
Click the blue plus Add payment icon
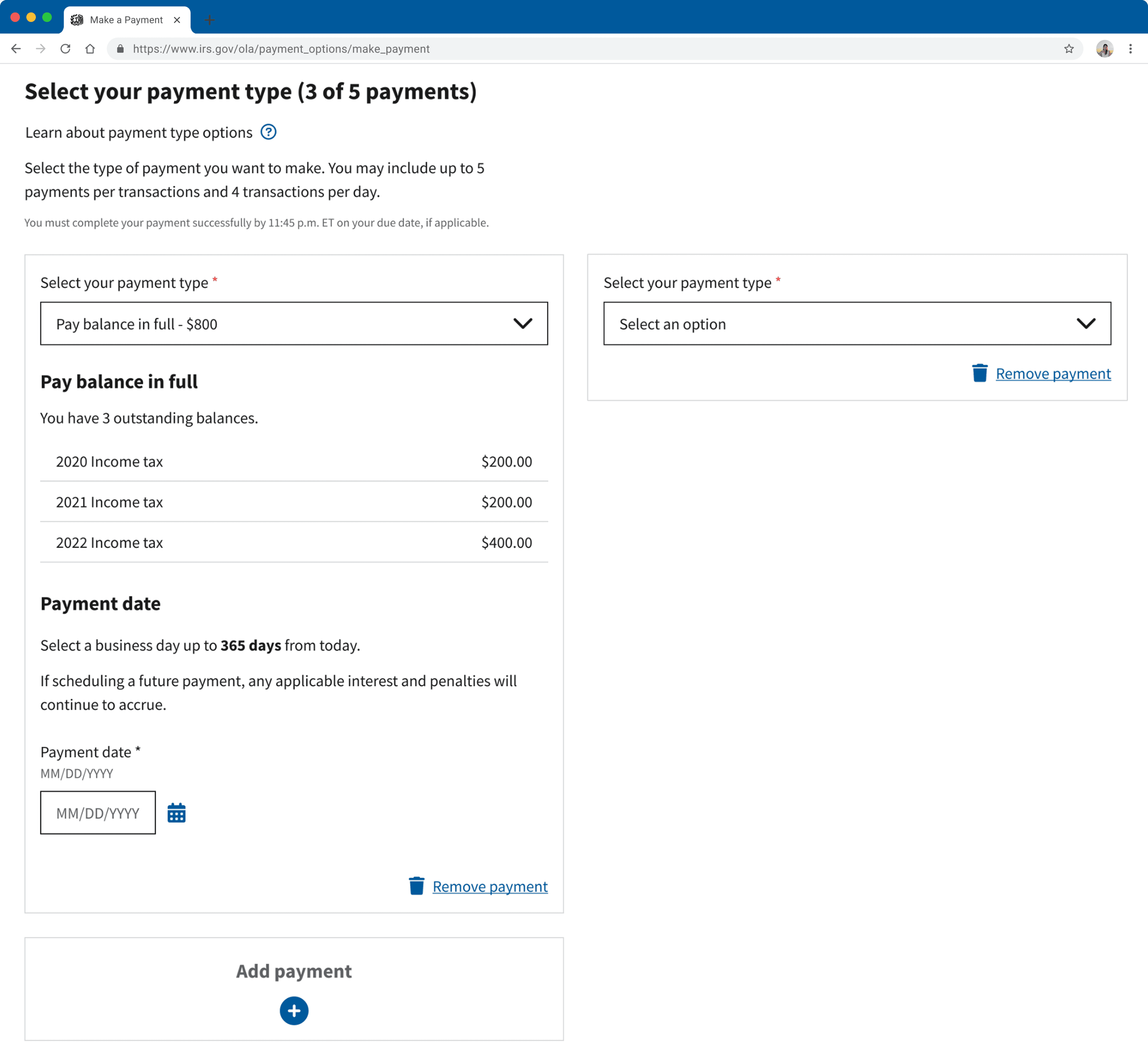[294, 1011]
